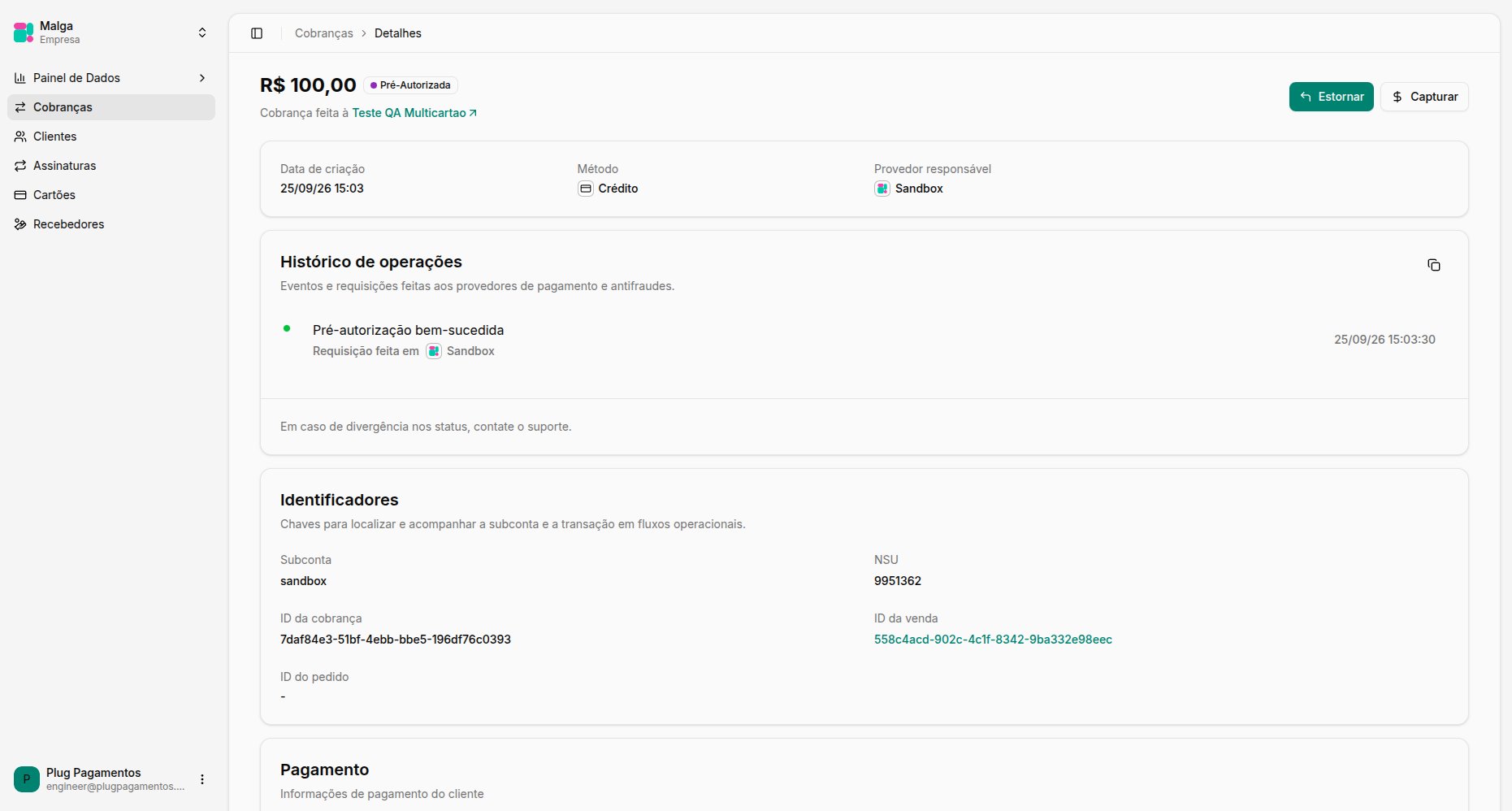Screen dimensions: 1512x811
Task: Toggle the sidebar panel icon
Action: [x=257, y=33]
